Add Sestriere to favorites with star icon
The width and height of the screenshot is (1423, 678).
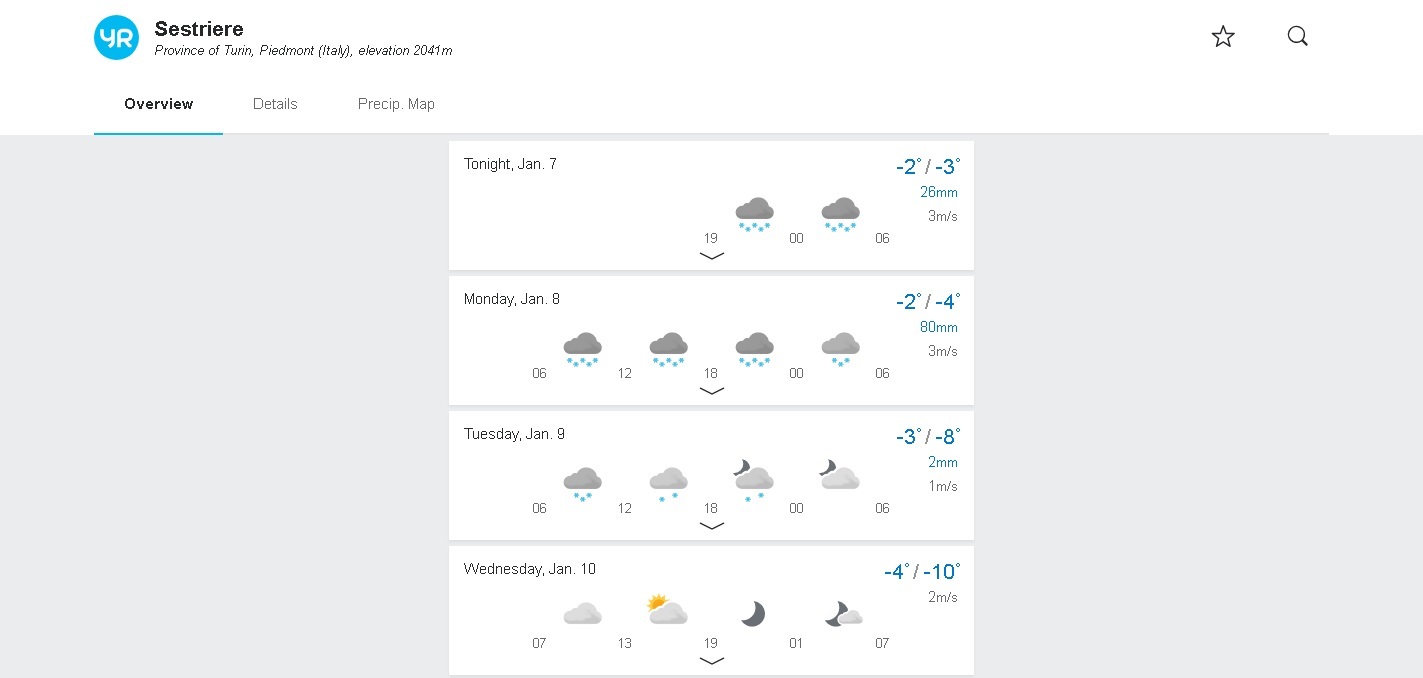(x=1223, y=37)
